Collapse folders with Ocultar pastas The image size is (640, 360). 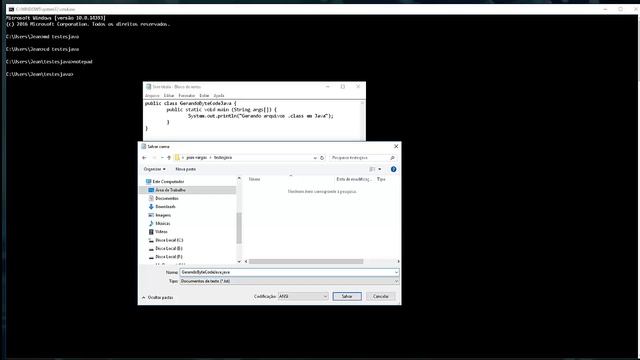(x=158, y=298)
